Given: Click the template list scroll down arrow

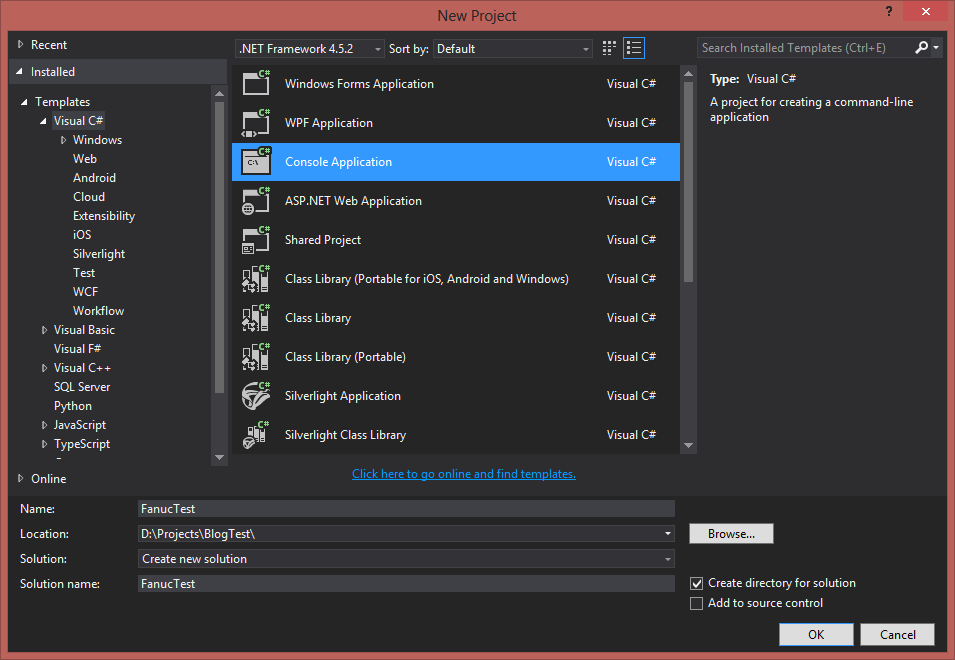Looking at the screenshot, I should click(x=688, y=446).
